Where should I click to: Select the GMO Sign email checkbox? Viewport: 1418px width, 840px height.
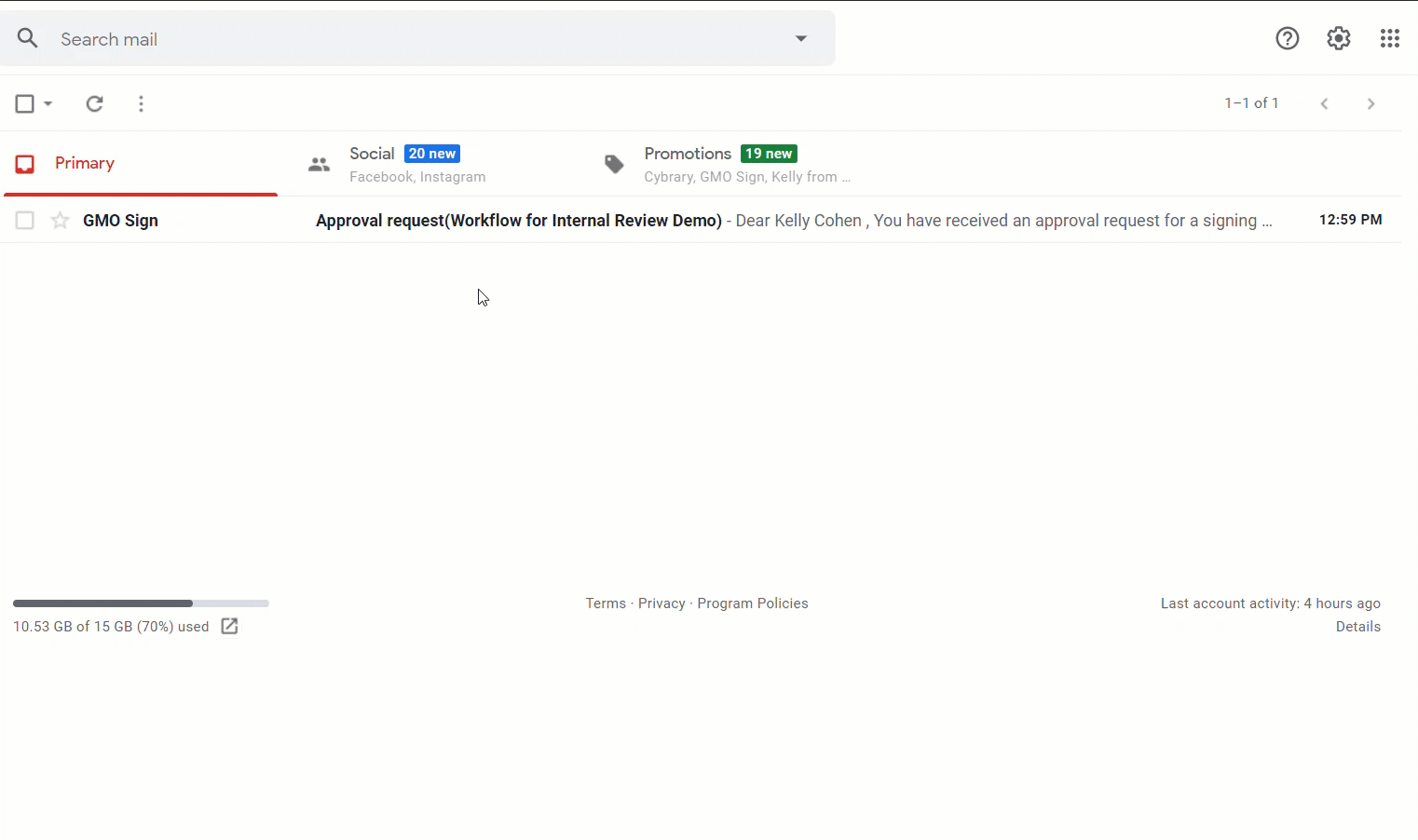point(25,221)
